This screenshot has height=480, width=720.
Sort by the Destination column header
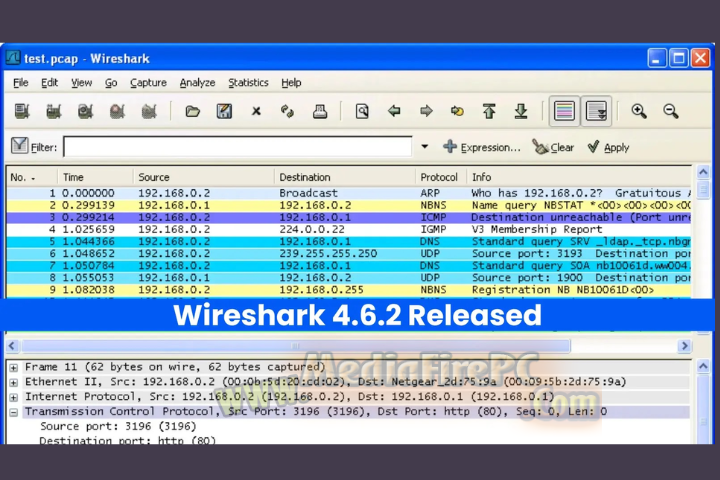345,177
